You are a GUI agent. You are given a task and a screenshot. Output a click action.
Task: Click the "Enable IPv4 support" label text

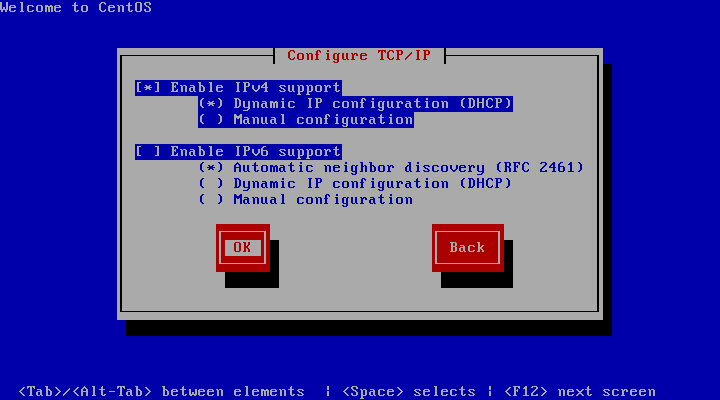[255, 88]
